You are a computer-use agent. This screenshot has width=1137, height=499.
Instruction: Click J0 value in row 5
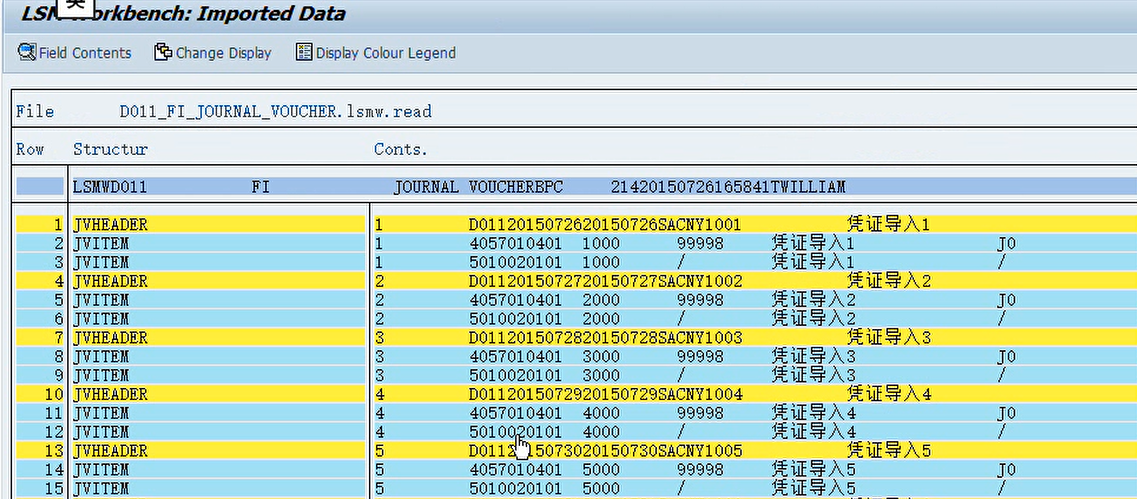1006,300
